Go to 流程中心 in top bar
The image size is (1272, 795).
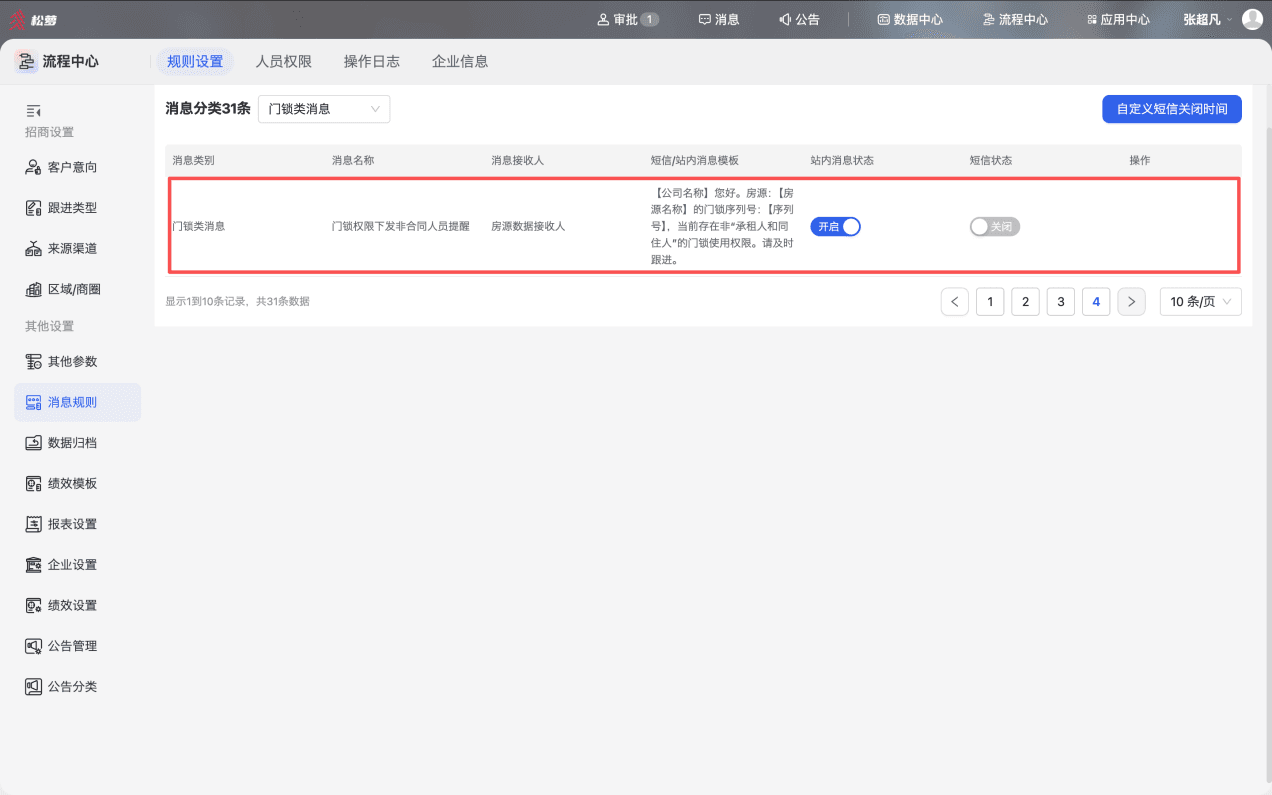[1015, 19]
